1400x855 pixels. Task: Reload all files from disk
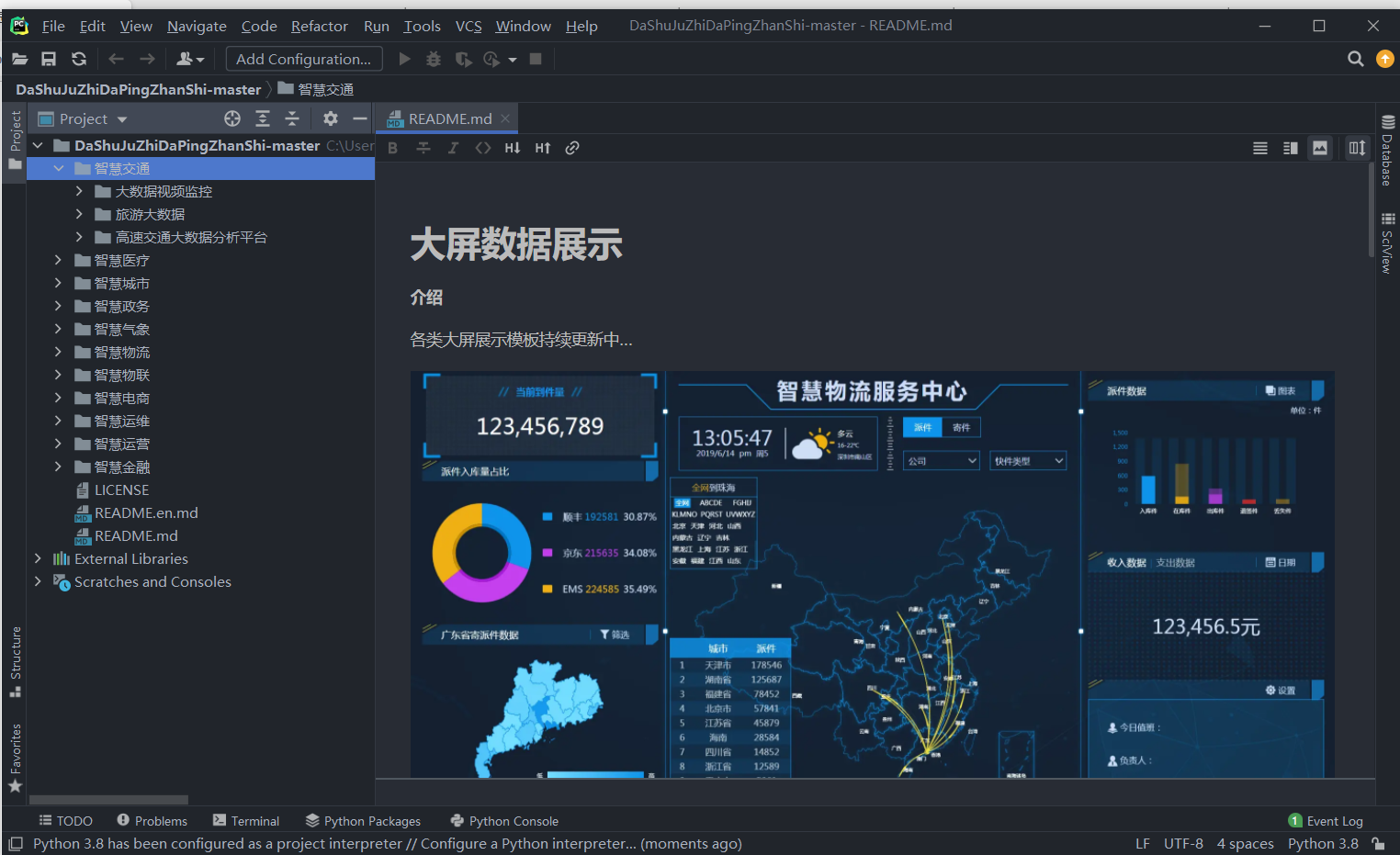click(x=79, y=59)
